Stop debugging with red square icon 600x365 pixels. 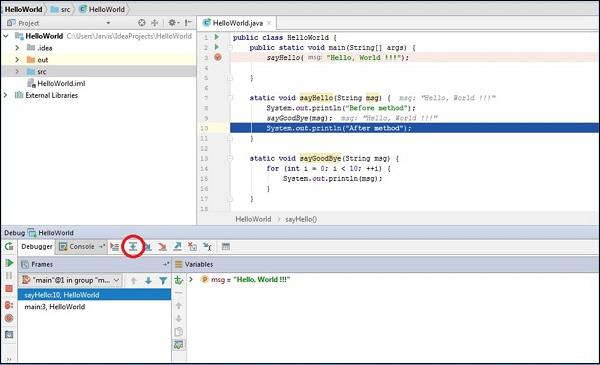click(9, 288)
